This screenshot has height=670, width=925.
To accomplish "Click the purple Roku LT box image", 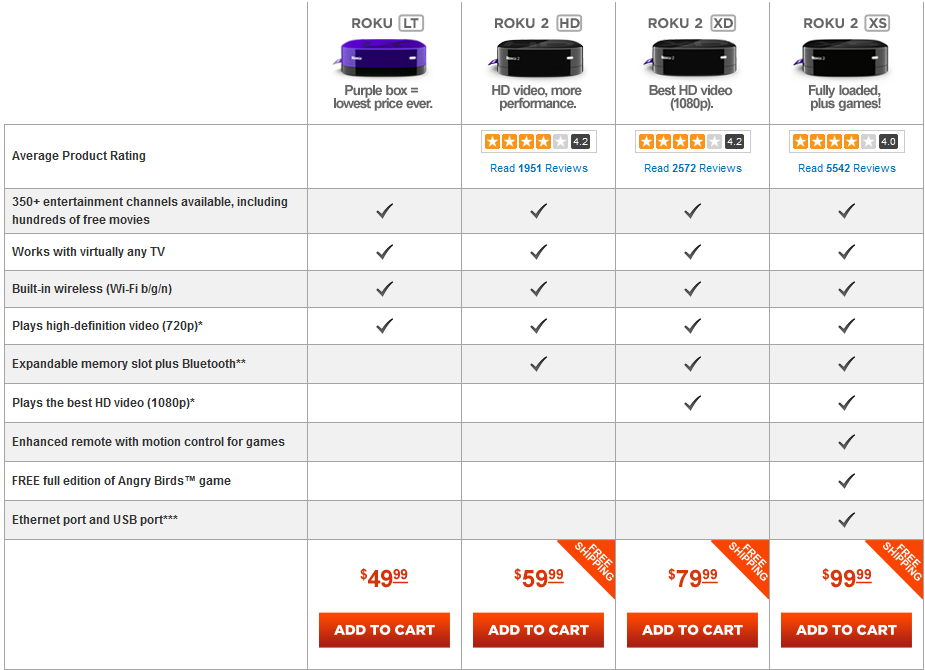I will tap(382, 58).
